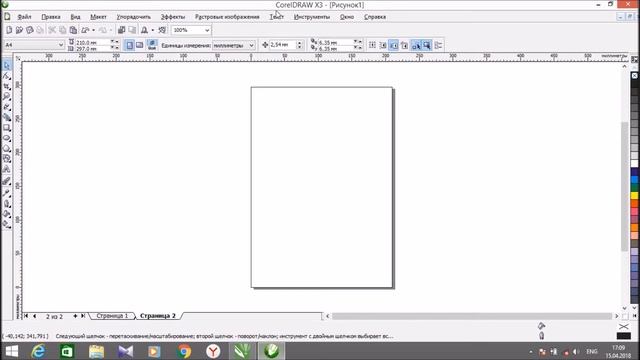Image resolution: width=640 pixels, height=360 pixels.
Task: Add a page with plus button
Action: [75, 316]
